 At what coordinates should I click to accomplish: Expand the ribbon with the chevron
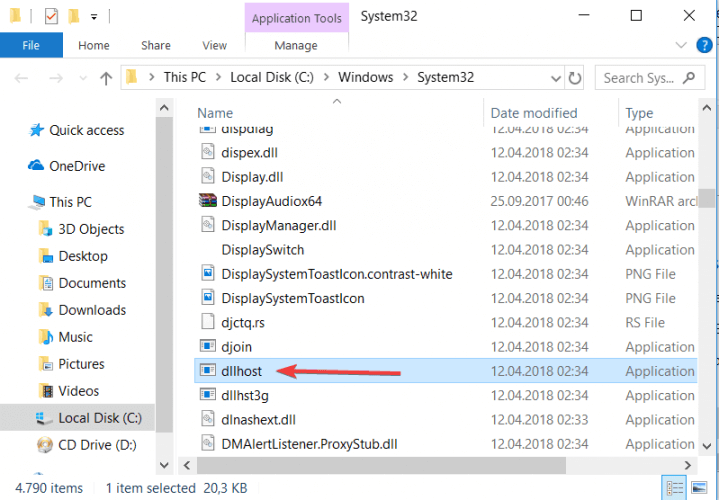point(681,45)
